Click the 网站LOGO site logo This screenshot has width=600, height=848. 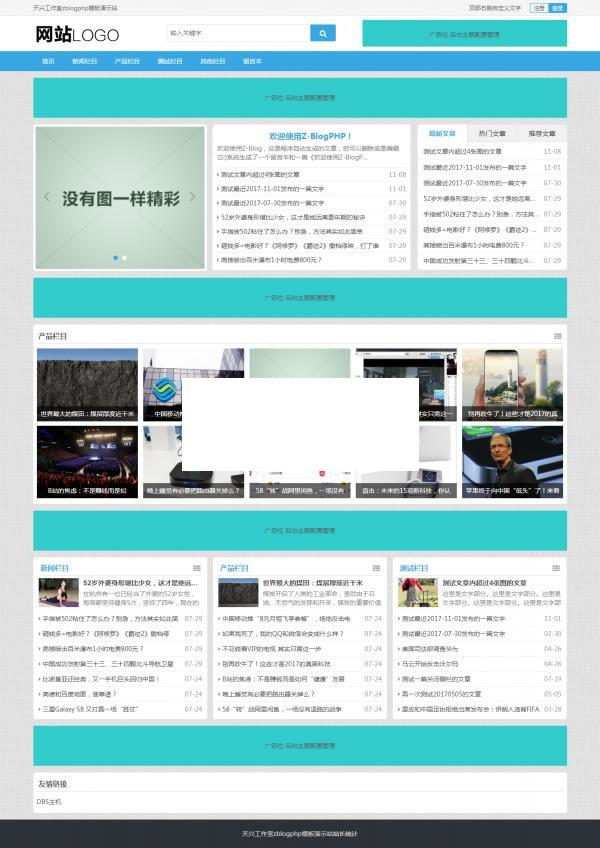(x=77, y=35)
